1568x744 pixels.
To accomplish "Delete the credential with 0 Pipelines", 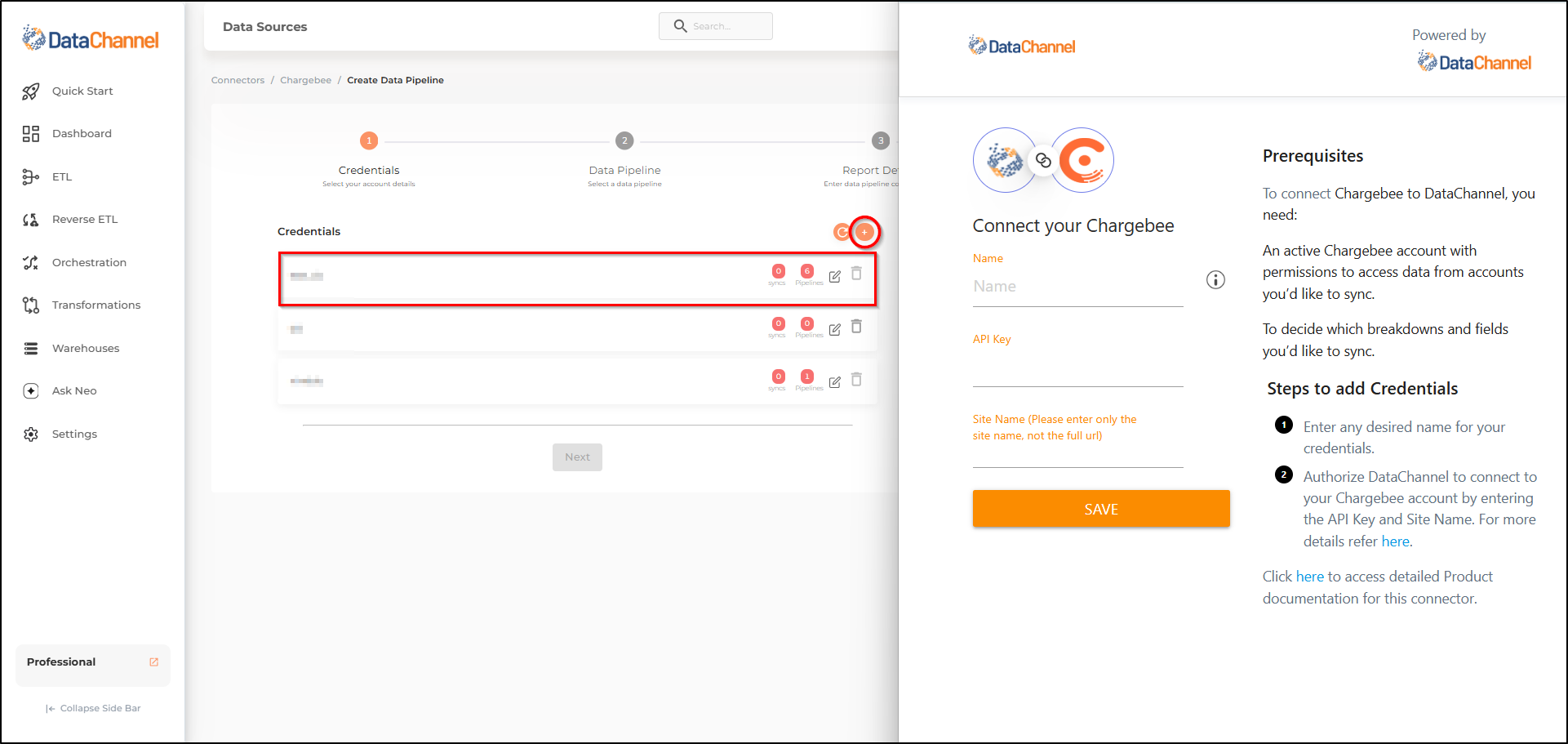I will point(857,327).
